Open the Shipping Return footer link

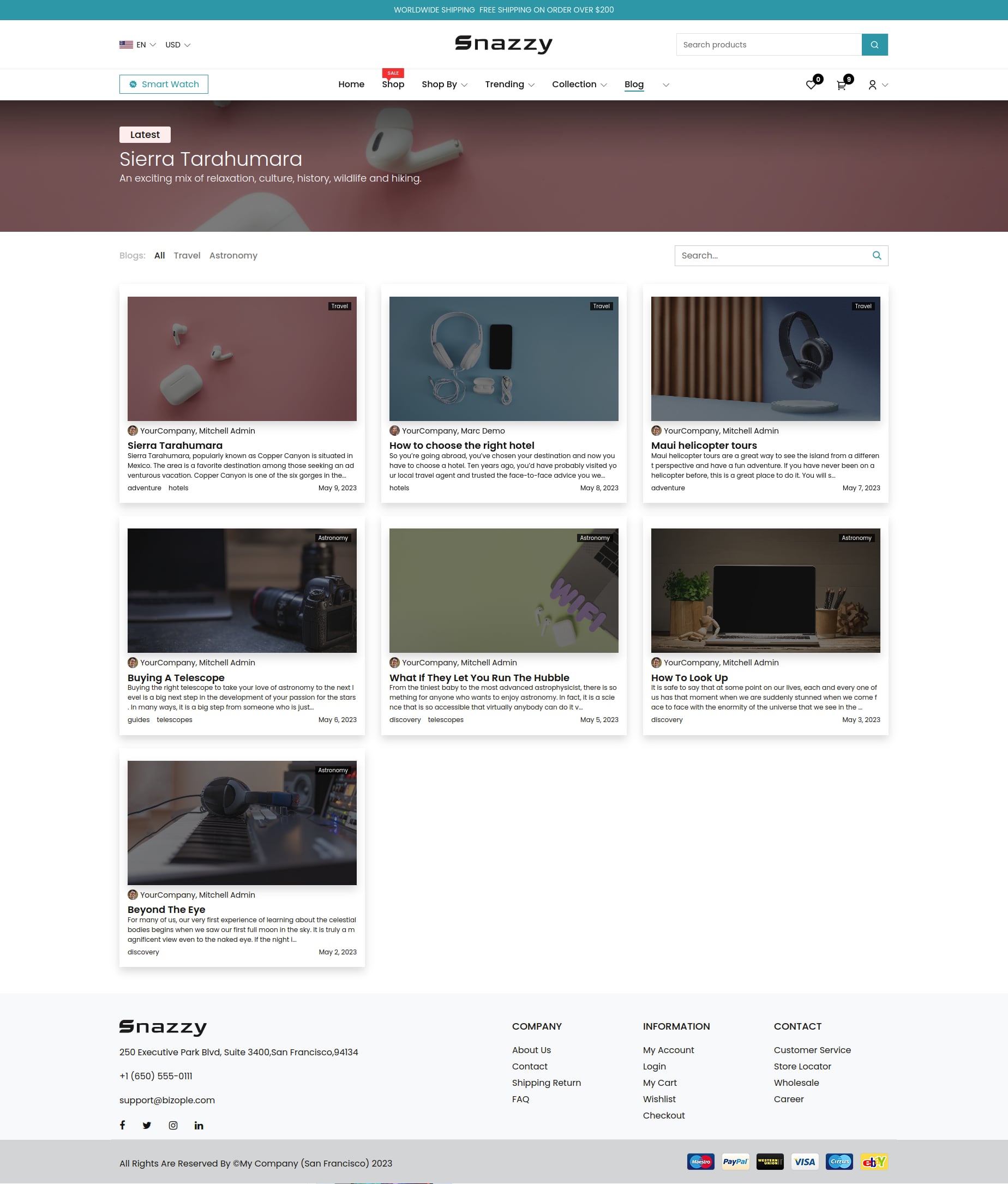tap(547, 1083)
